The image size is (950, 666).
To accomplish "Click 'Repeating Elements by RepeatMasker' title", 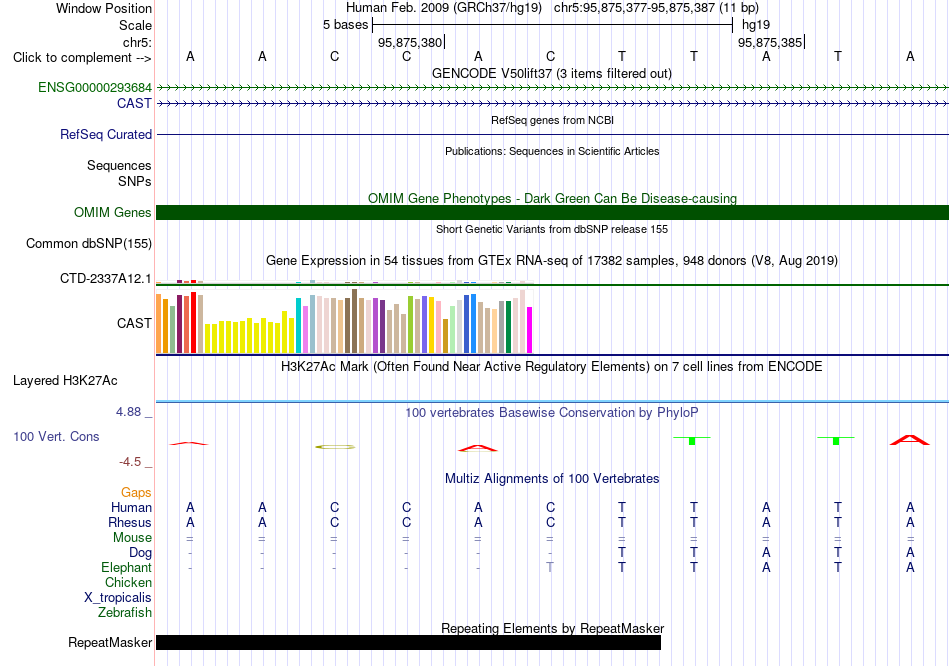I will pyautogui.click(x=552, y=628).
